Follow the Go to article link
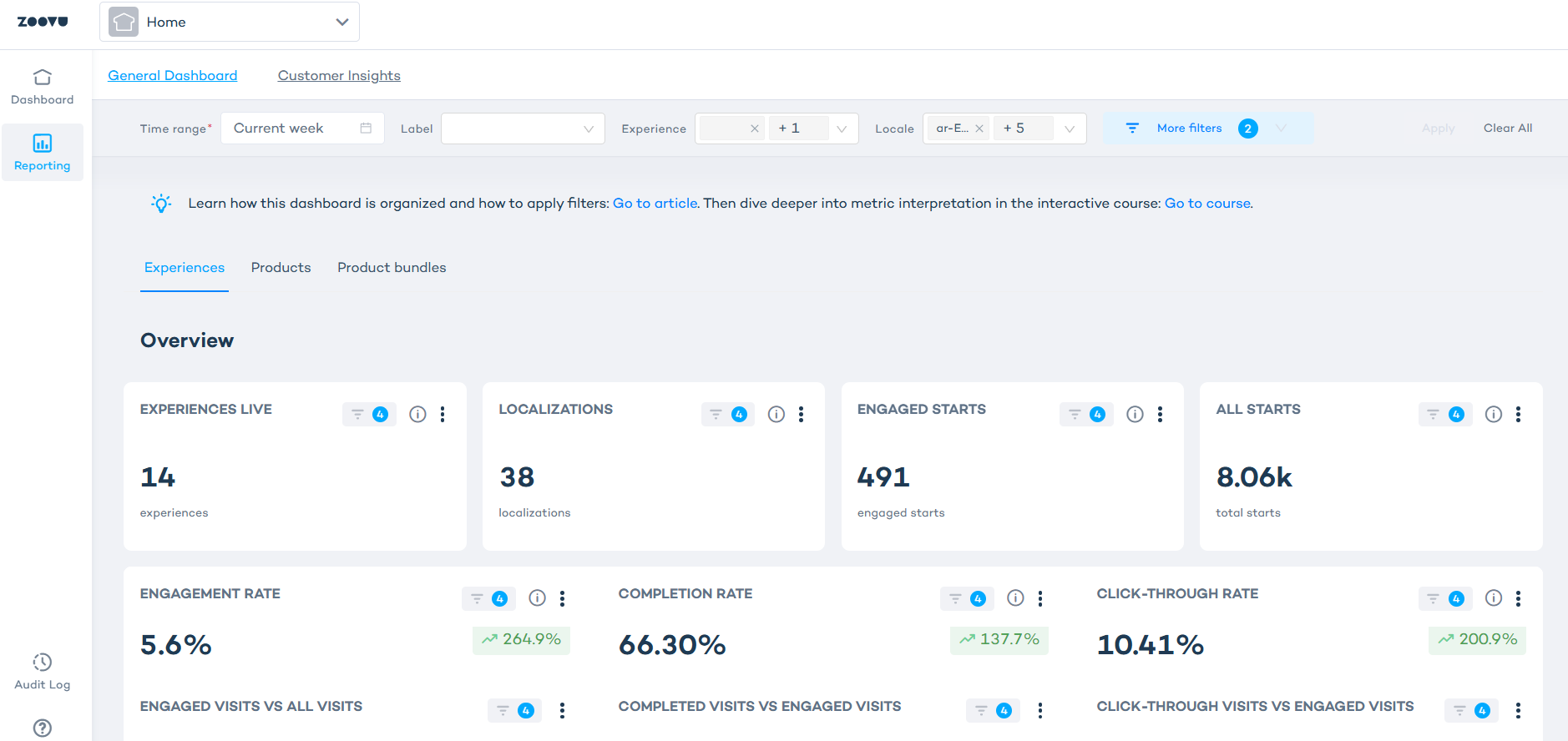Viewport: 1568px width, 741px height. pos(655,203)
